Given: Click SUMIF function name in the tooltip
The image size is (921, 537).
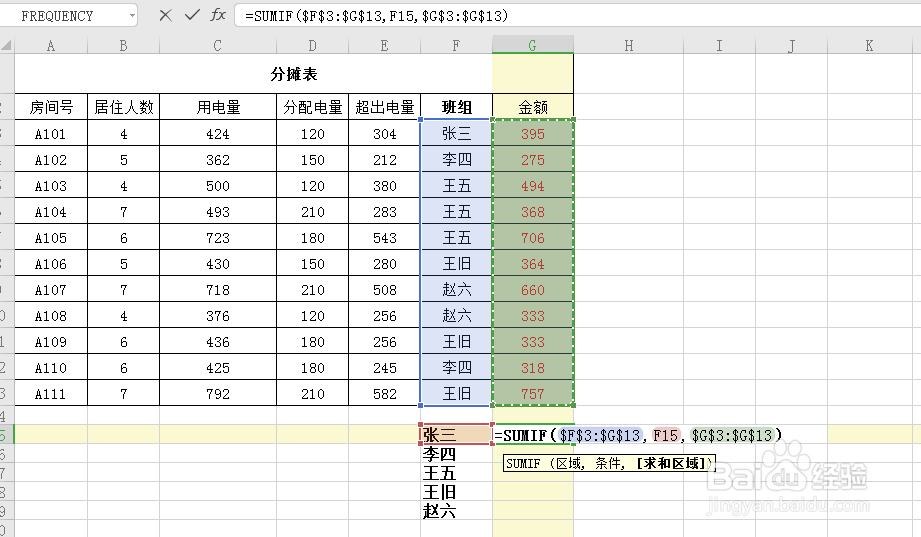Looking at the screenshot, I should [523, 464].
